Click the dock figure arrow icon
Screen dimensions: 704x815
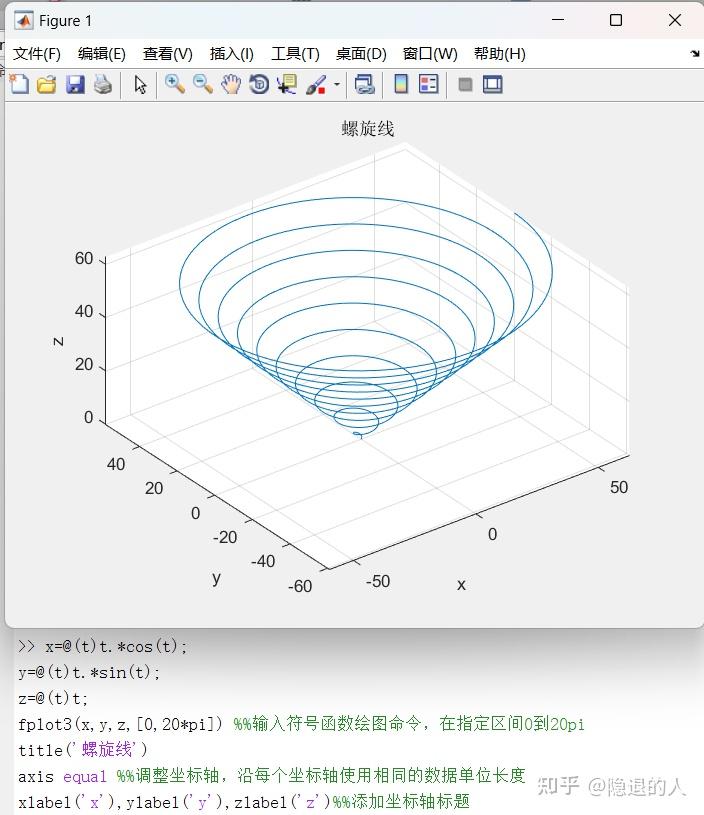695,53
